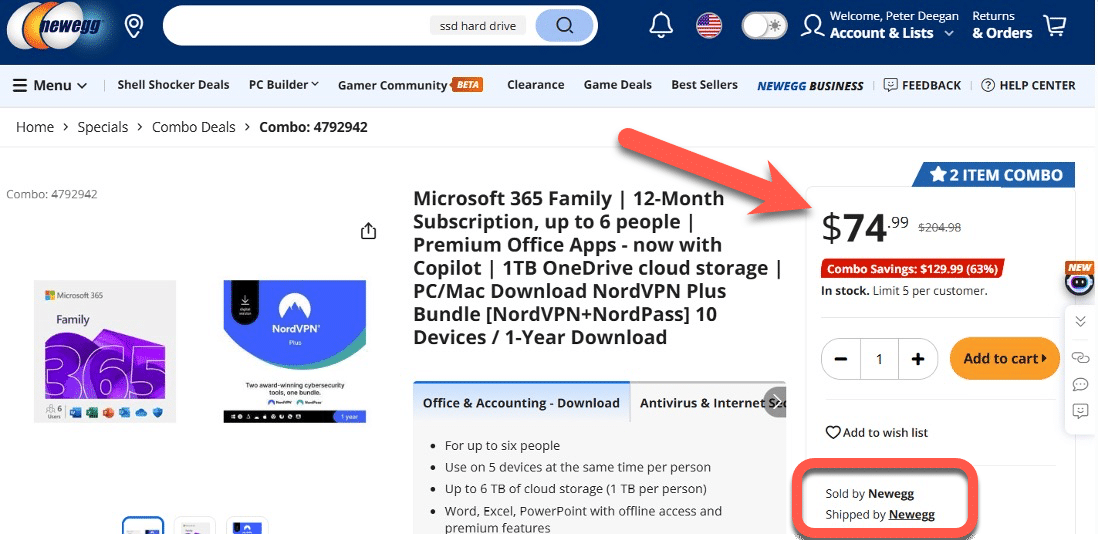
Task: Click the Feedback chat icon link
Action: (922, 85)
